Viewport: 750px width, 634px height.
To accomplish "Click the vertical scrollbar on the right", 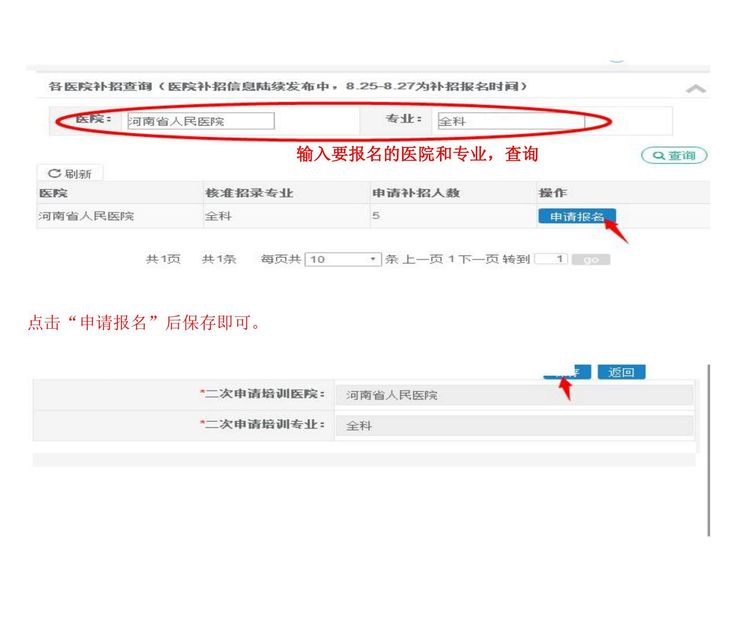I will tap(708, 450).
